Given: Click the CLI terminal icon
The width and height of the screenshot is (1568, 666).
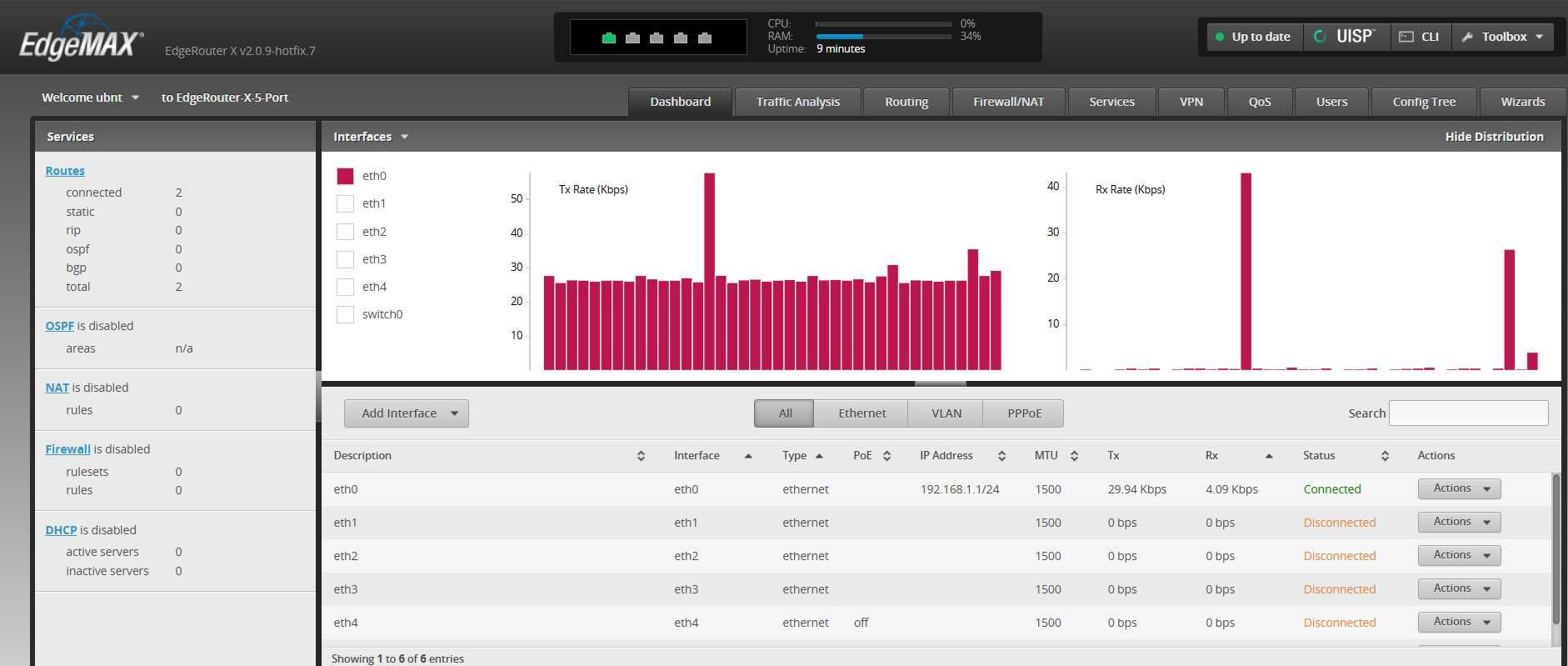Looking at the screenshot, I should click(1406, 37).
